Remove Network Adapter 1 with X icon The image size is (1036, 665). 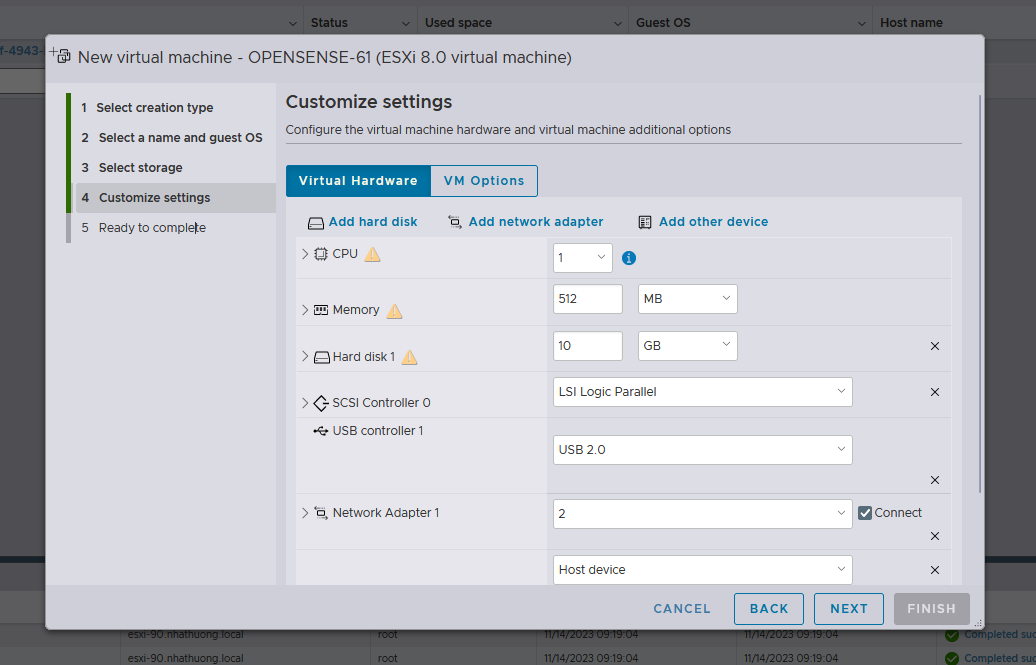(935, 536)
